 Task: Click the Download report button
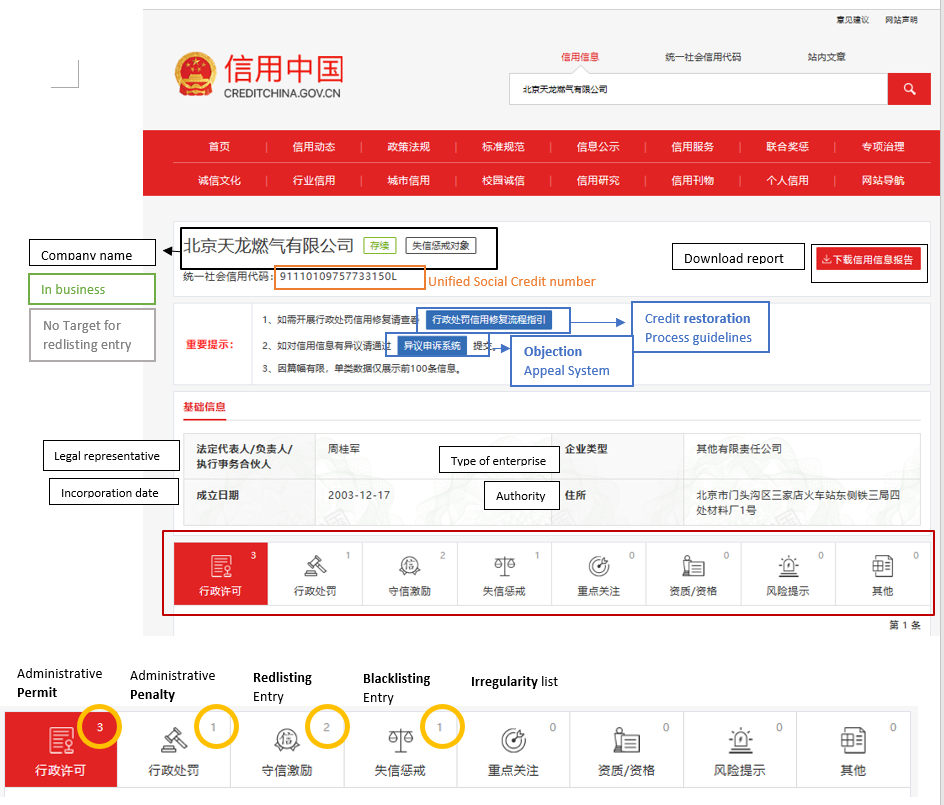[737, 257]
